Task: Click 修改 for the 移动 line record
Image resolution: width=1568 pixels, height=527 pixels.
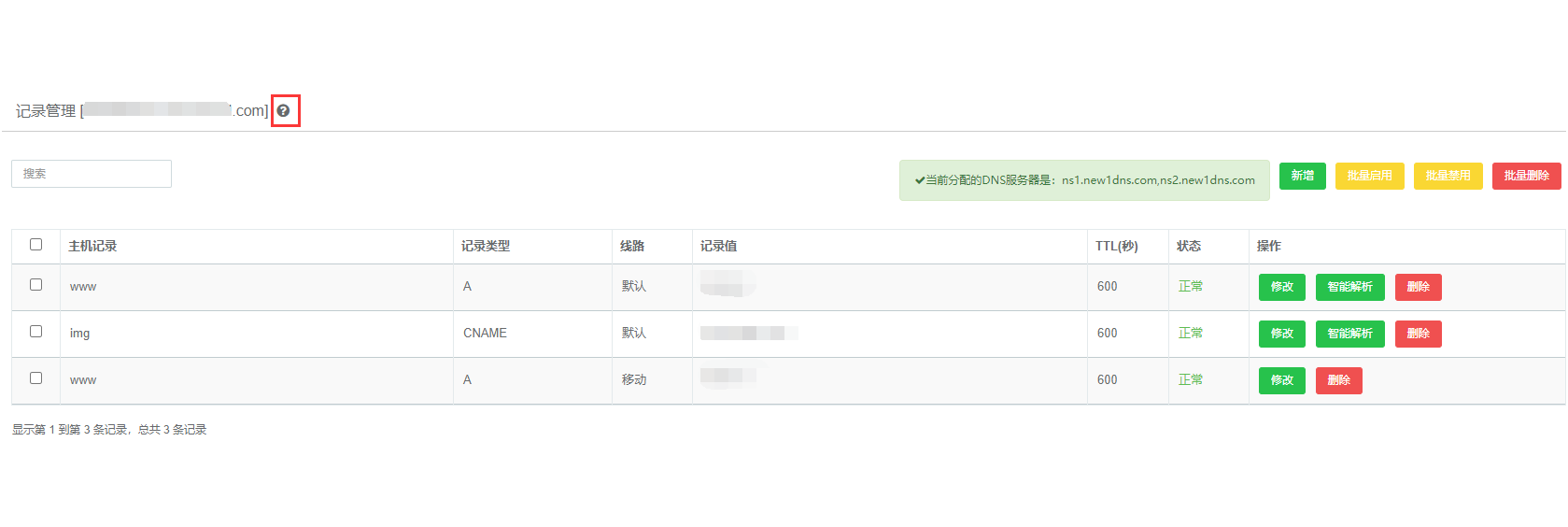Action: coord(1281,380)
